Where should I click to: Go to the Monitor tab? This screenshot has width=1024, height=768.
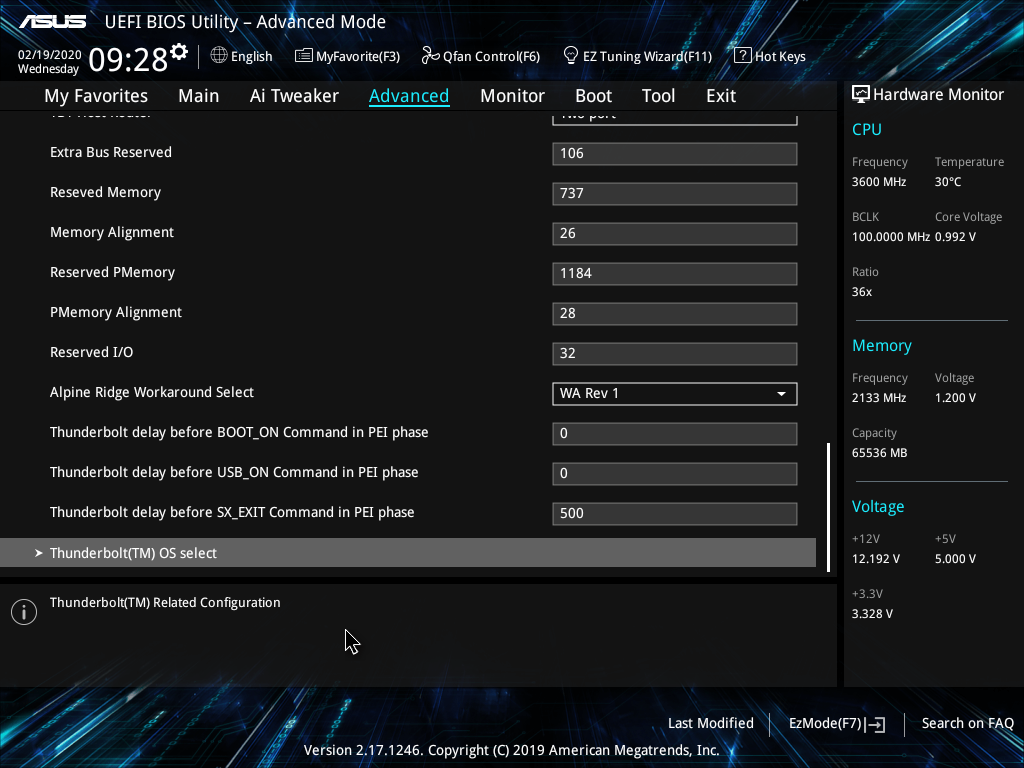512,96
